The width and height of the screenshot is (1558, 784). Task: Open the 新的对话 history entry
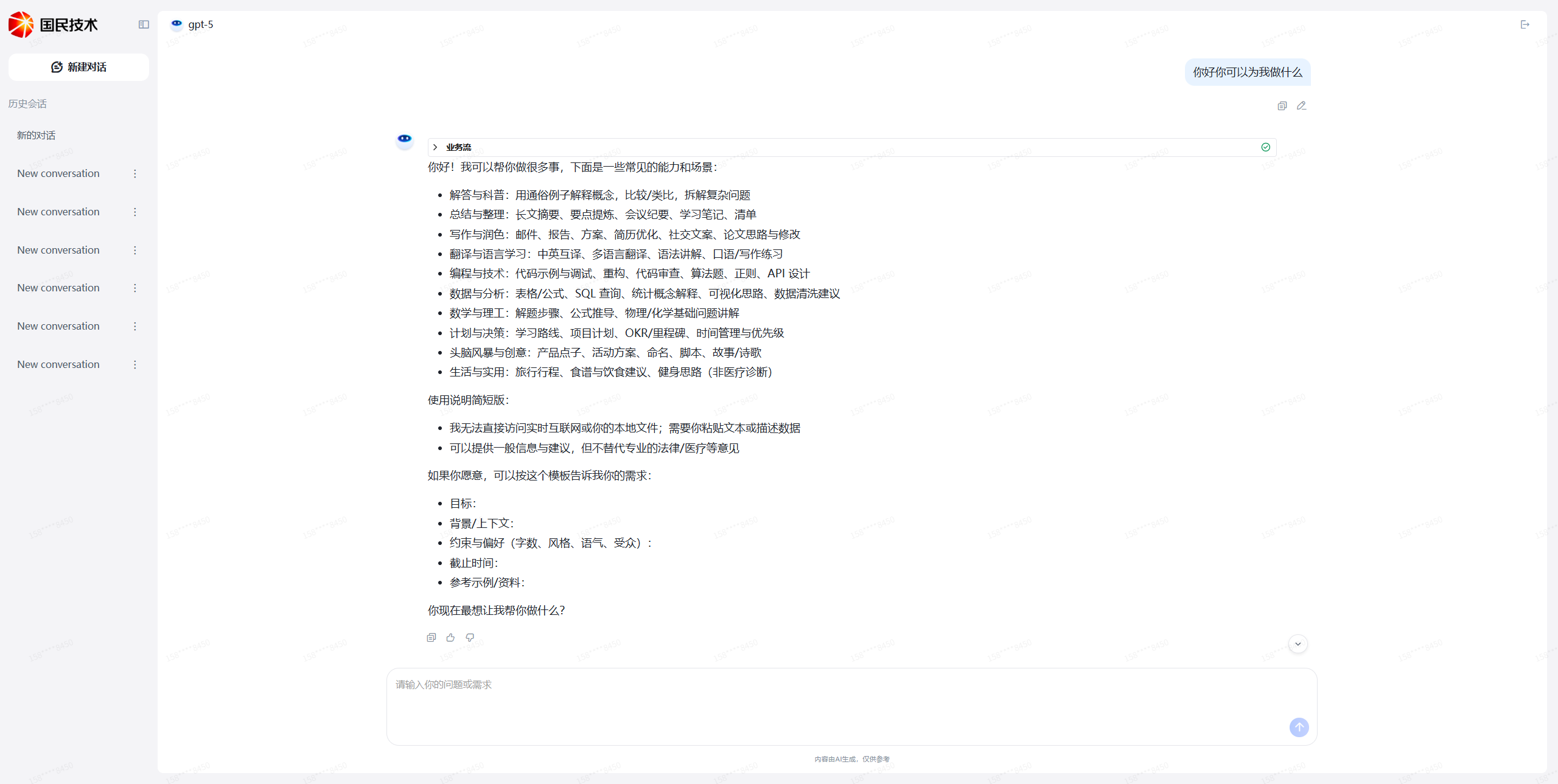pyautogui.click(x=37, y=135)
